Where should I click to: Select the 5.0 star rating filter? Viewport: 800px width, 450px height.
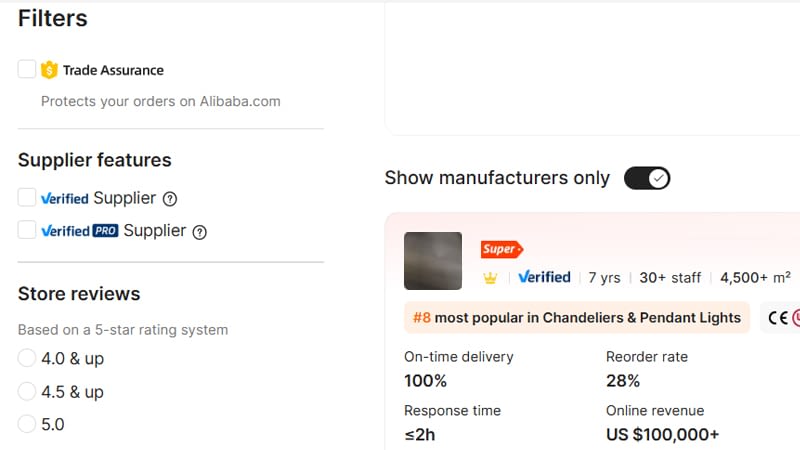point(27,424)
